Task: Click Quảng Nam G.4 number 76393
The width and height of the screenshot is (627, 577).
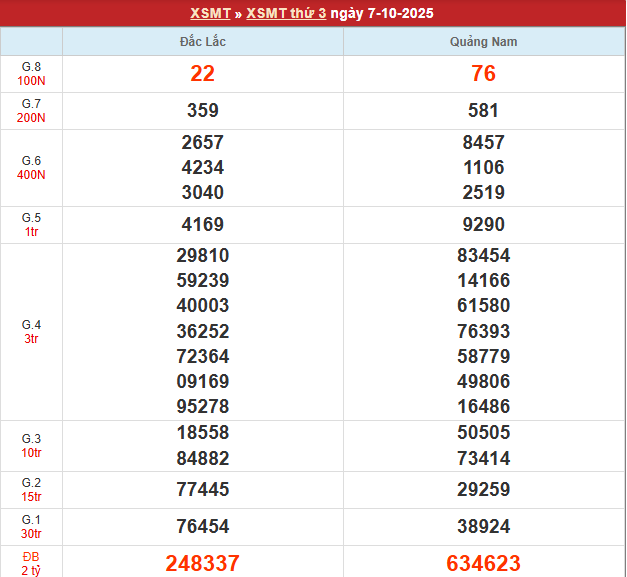Action: 484,331
